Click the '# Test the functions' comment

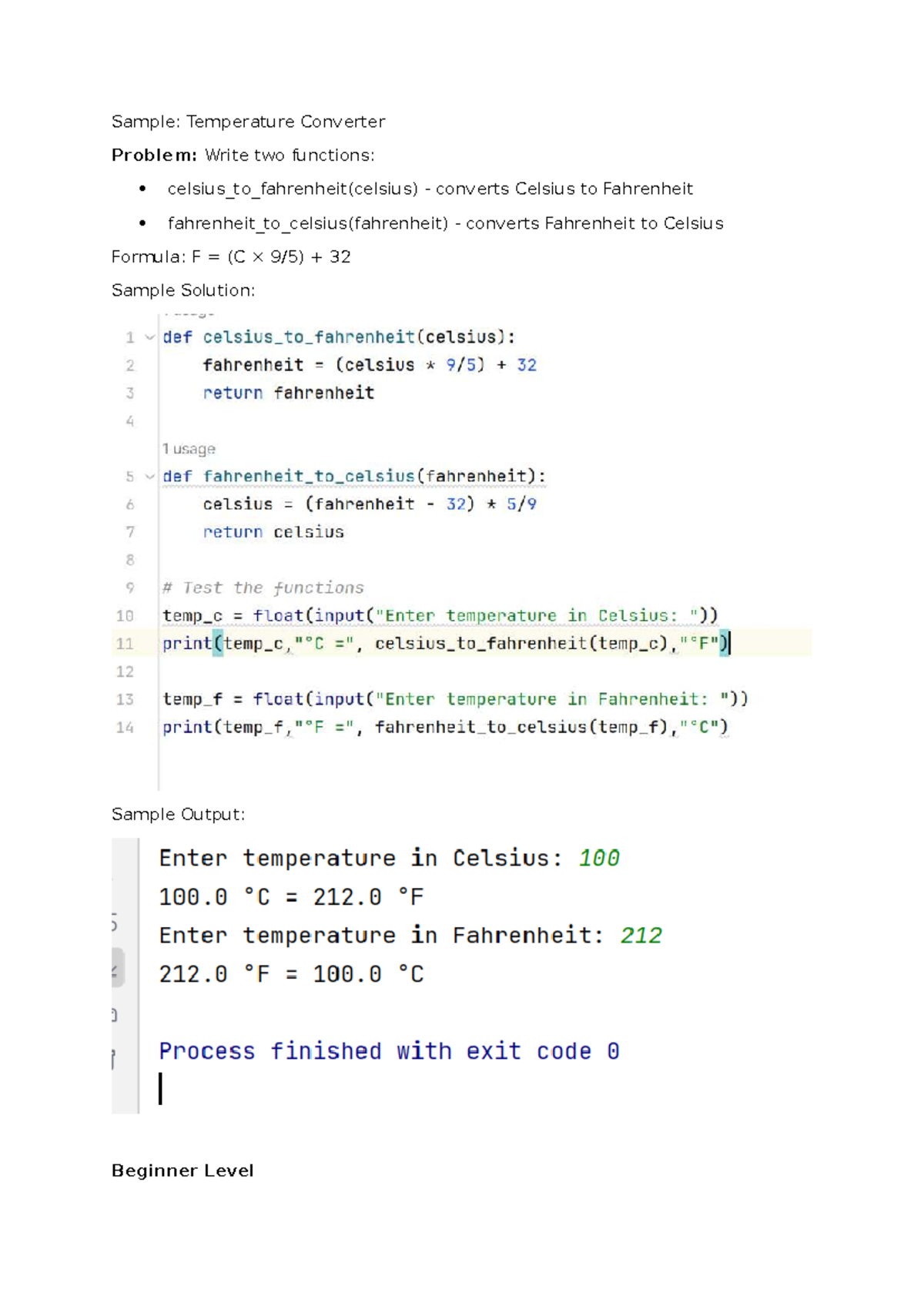[263, 588]
